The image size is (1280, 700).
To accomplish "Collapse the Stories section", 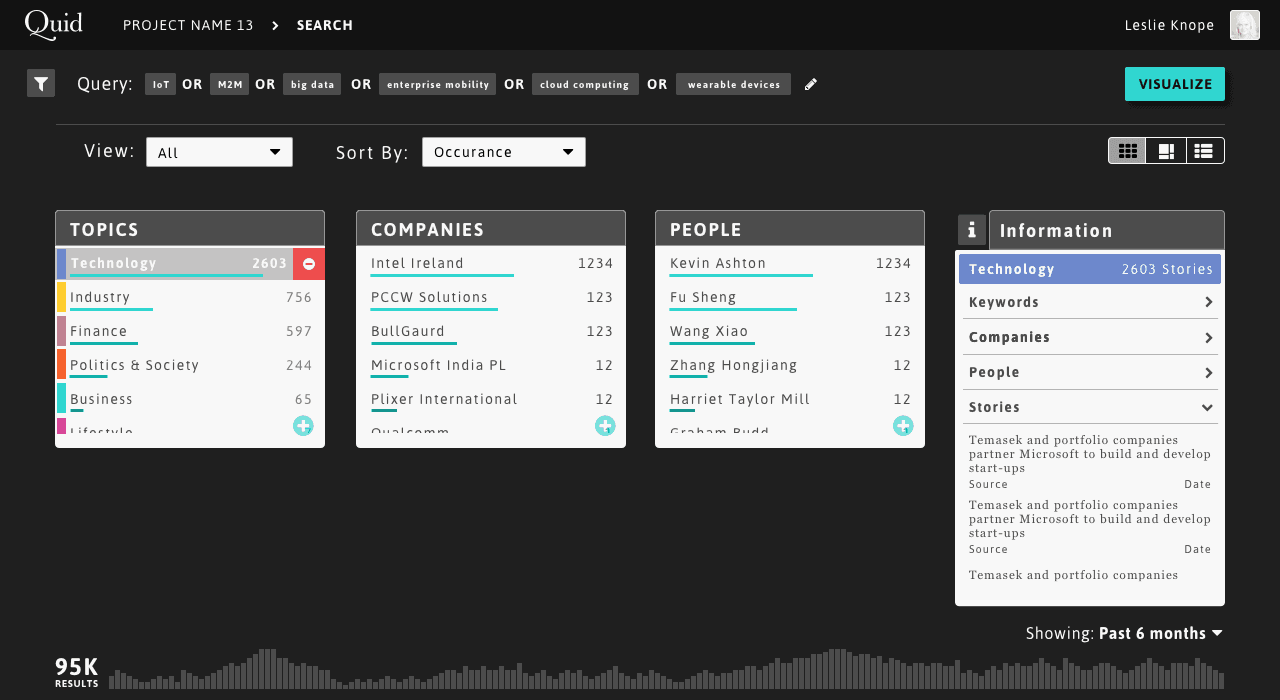I will coord(1090,407).
